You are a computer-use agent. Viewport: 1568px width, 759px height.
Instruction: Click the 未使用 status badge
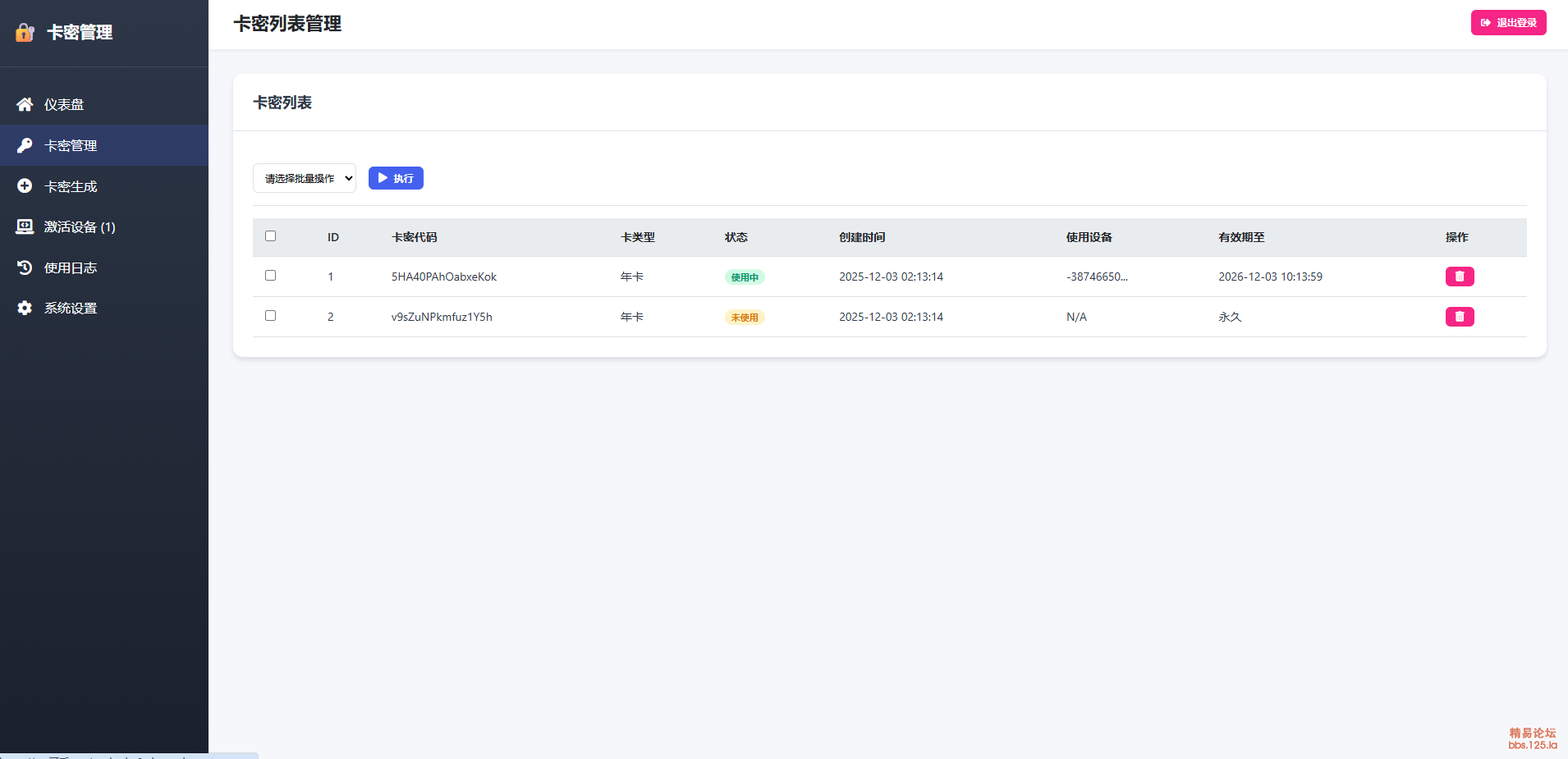click(x=745, y=318)
